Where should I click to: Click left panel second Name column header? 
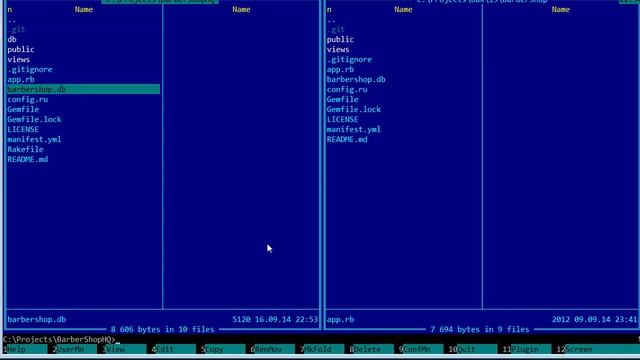click(241, 9)
